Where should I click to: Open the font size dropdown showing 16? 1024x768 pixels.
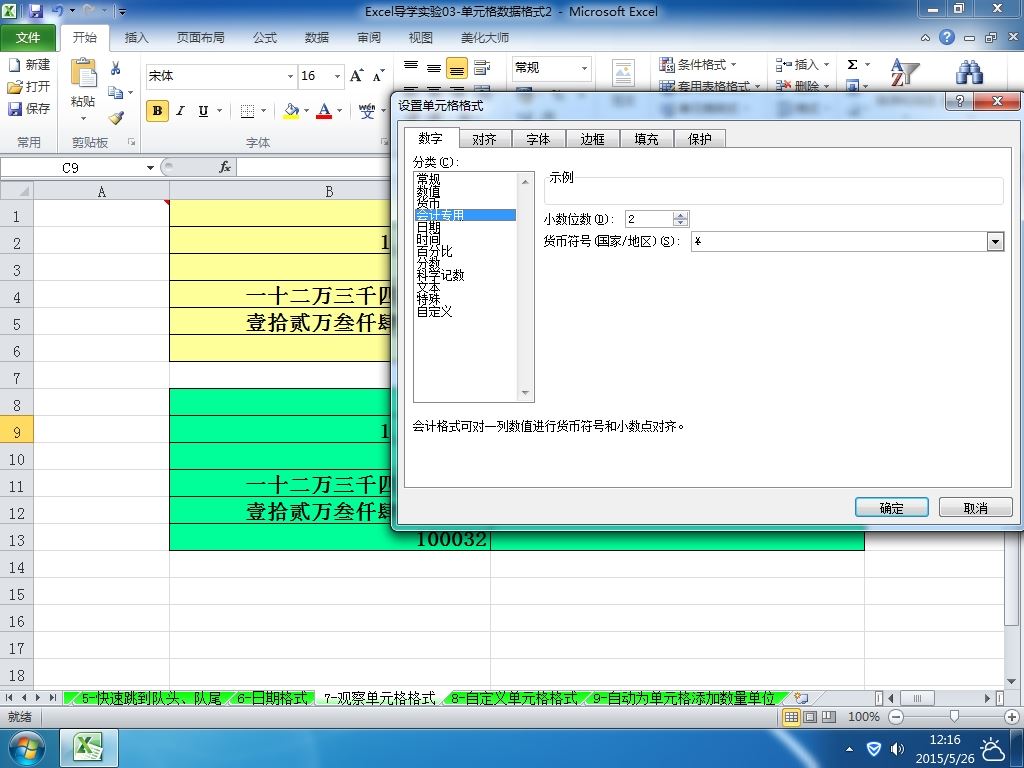[338, 76]
